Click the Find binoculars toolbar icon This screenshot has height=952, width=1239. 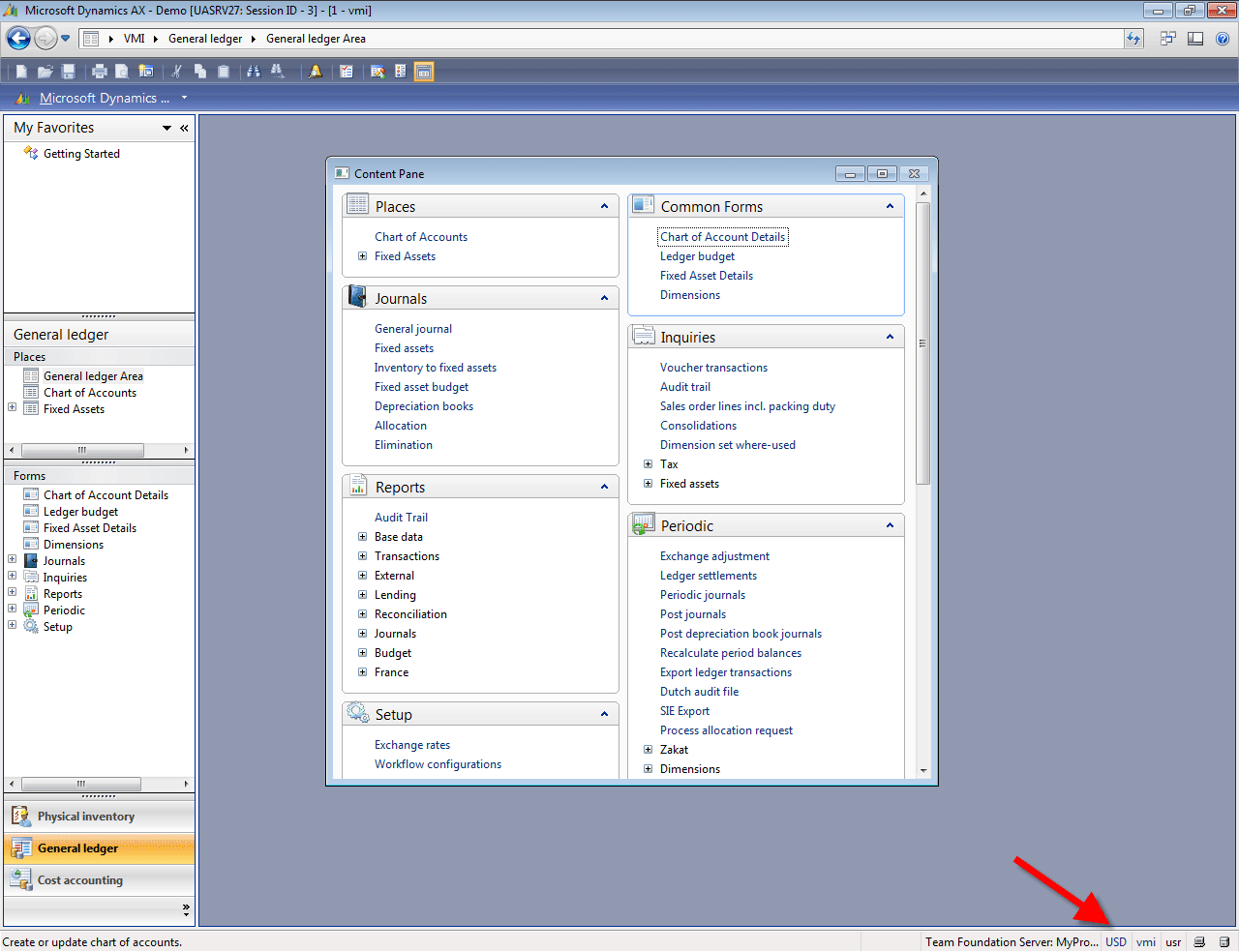click(254, 72)
